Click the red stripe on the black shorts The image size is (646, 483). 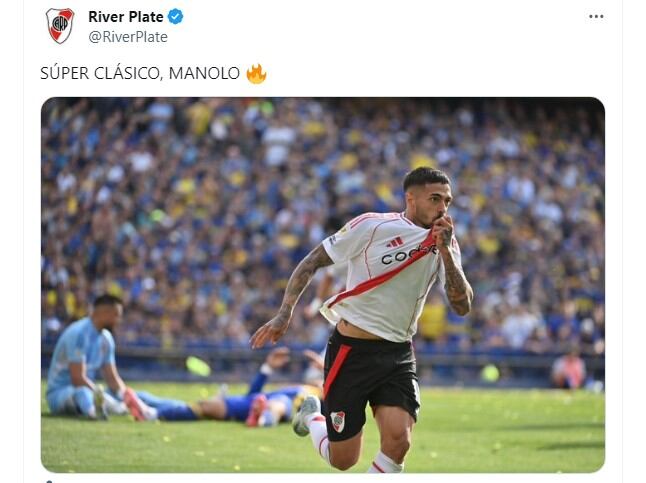tap(336, 371)
